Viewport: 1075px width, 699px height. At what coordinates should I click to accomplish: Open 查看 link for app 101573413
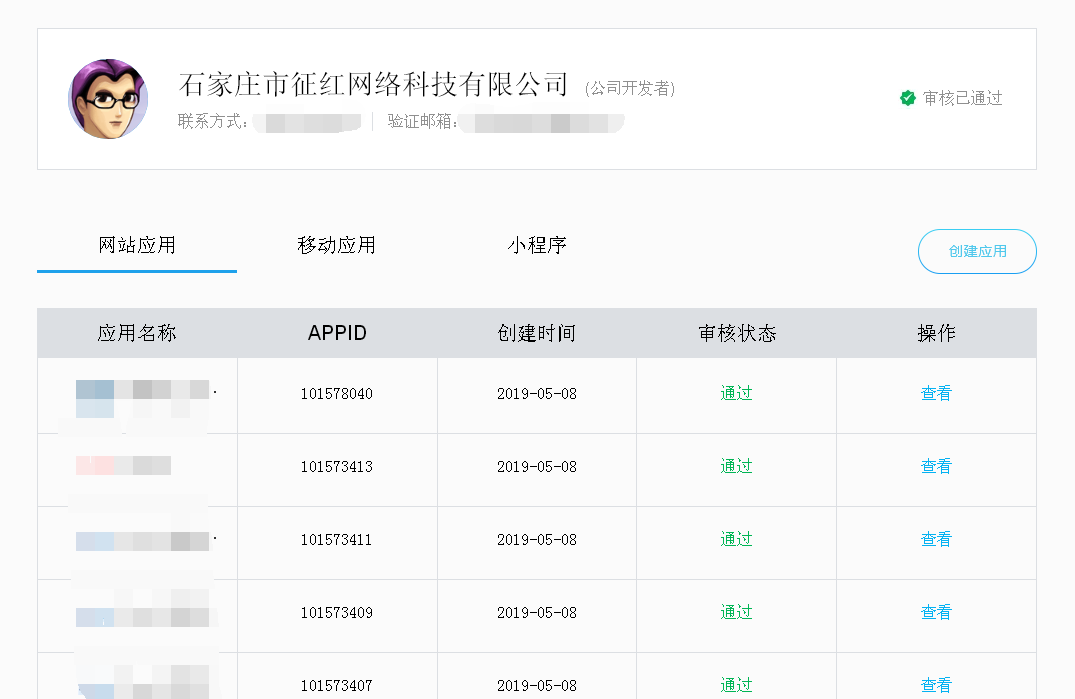click(x=937, y=466)
